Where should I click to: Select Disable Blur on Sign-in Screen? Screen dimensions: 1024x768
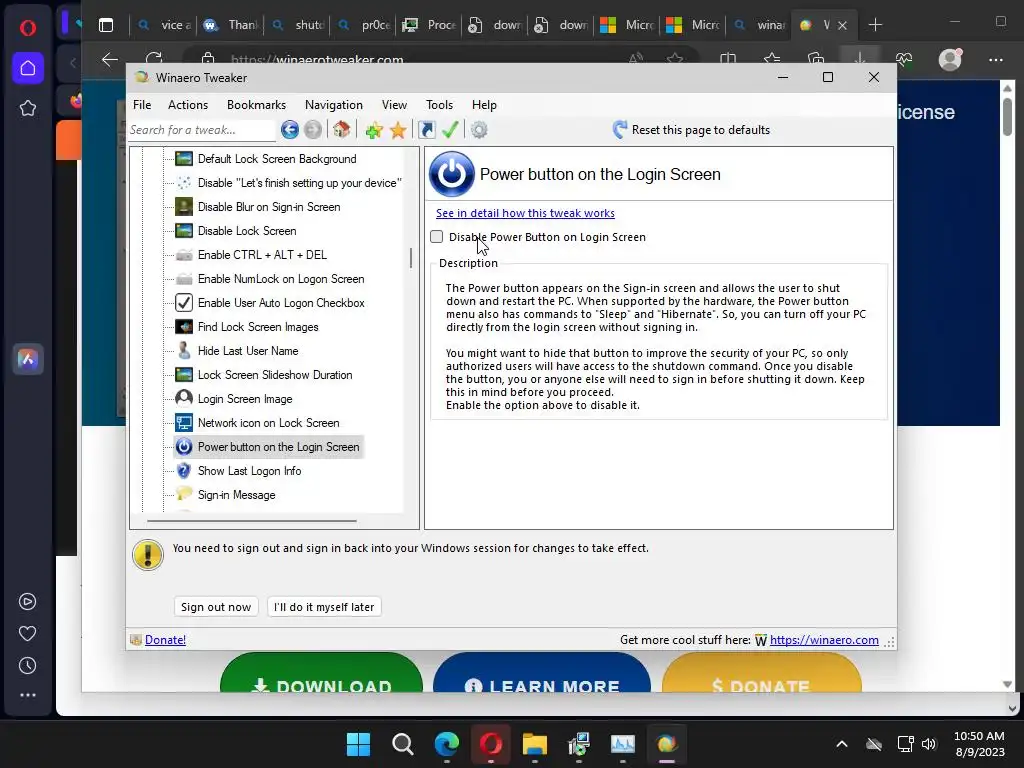pos(258,207)
